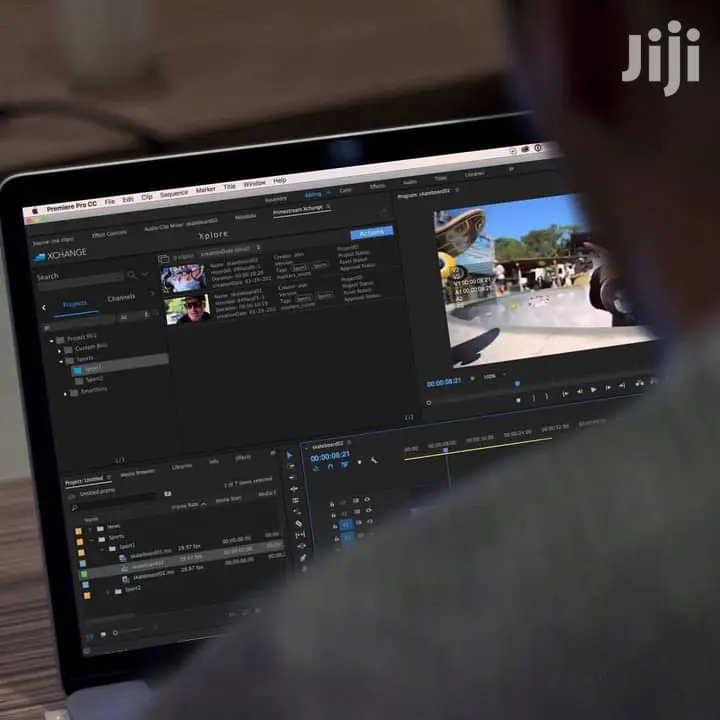Viewport: 720px width, 720px height.
Task: Step forward one frame in program monitor
Action: [608, 388]
